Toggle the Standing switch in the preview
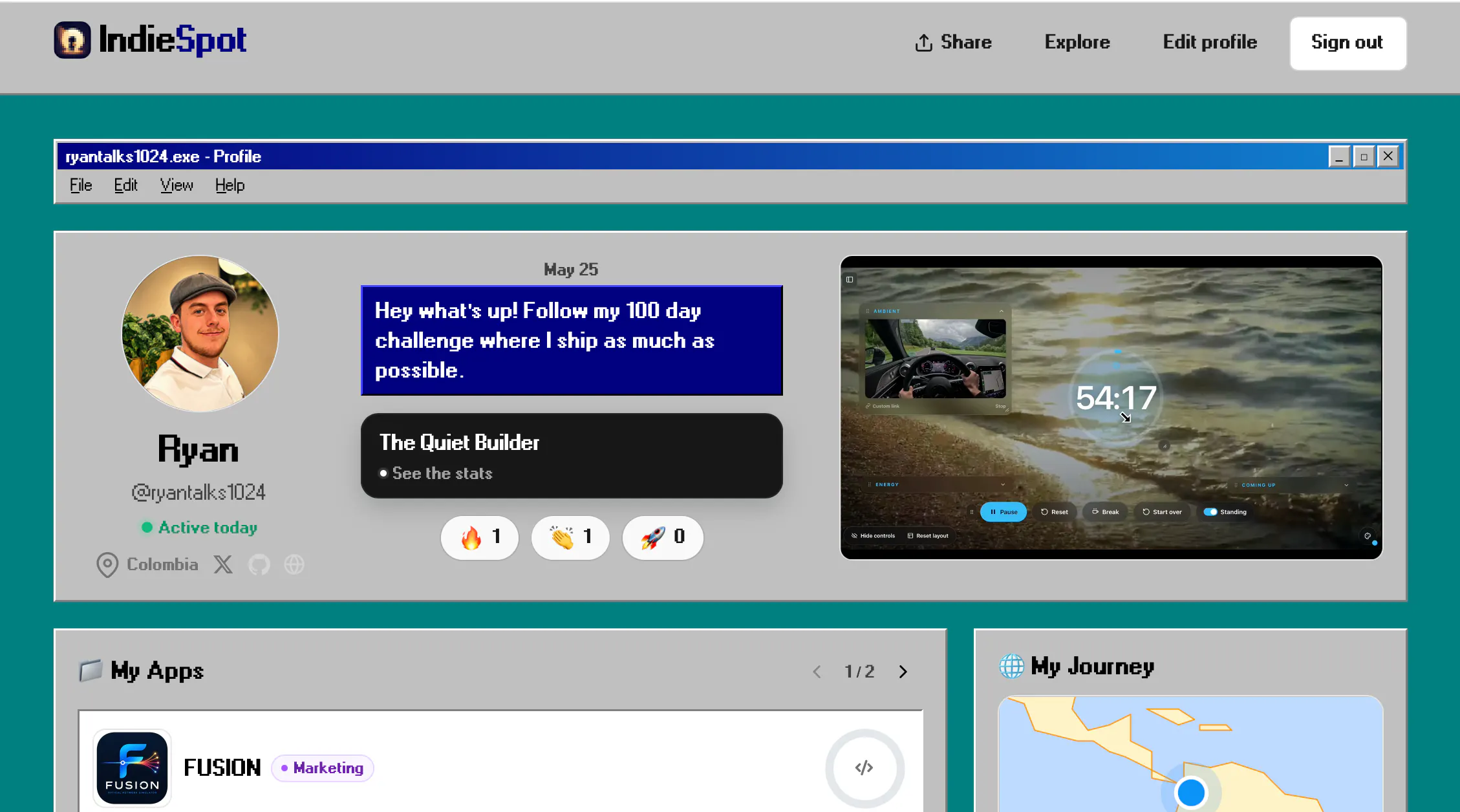This screenshot has height=812, width=1460. pyautogui.click(x=1210, y=512)
